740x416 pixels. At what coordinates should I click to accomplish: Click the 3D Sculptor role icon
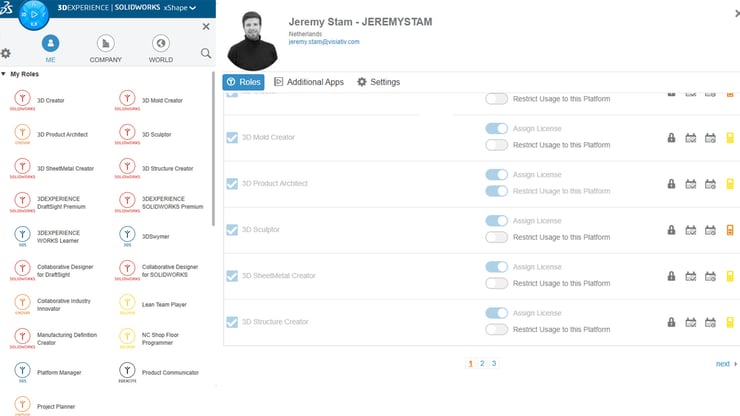[126, 132]
